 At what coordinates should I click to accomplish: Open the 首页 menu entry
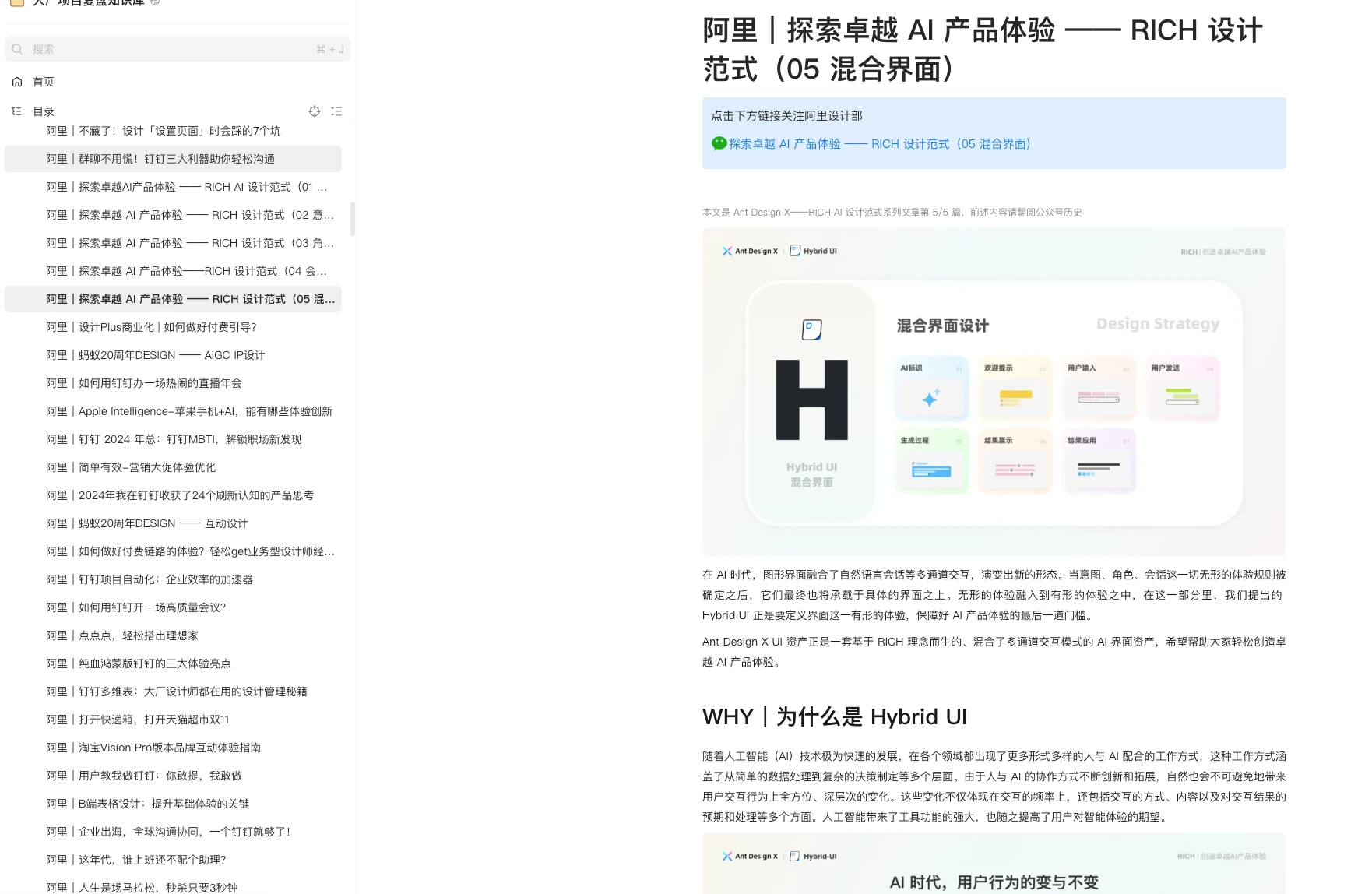point(44,82)
